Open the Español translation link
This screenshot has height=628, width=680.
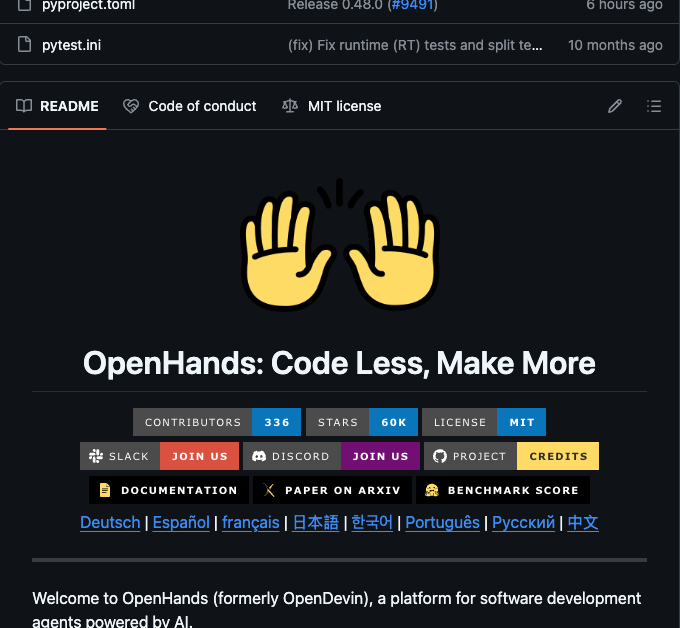click(181, 523)
